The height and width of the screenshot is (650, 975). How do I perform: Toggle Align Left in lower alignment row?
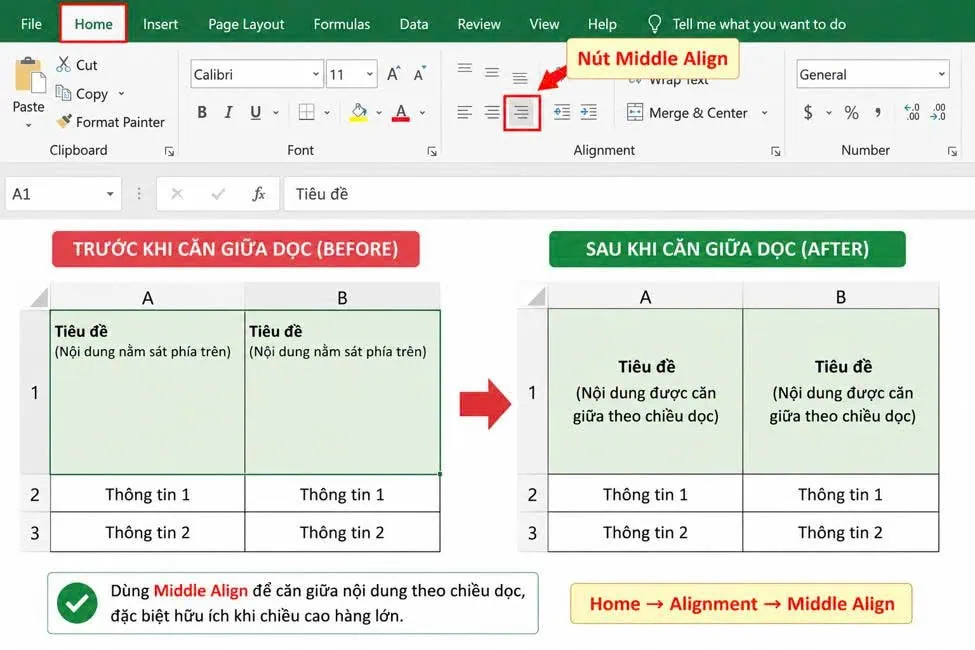(x=464, y=113)
